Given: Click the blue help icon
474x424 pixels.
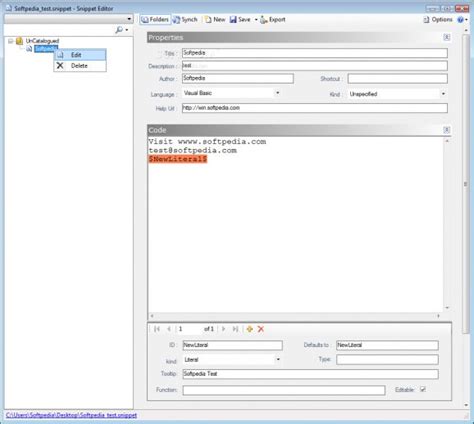Looking at the screenshot, I should [x=460, y=20].
